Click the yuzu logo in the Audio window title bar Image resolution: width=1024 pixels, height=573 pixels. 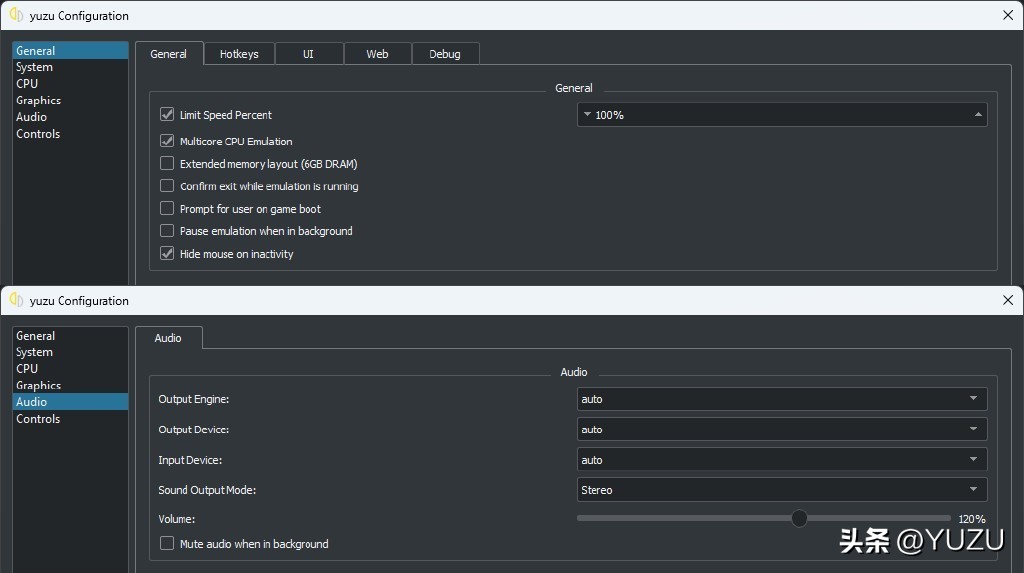[x=16, y=300]
